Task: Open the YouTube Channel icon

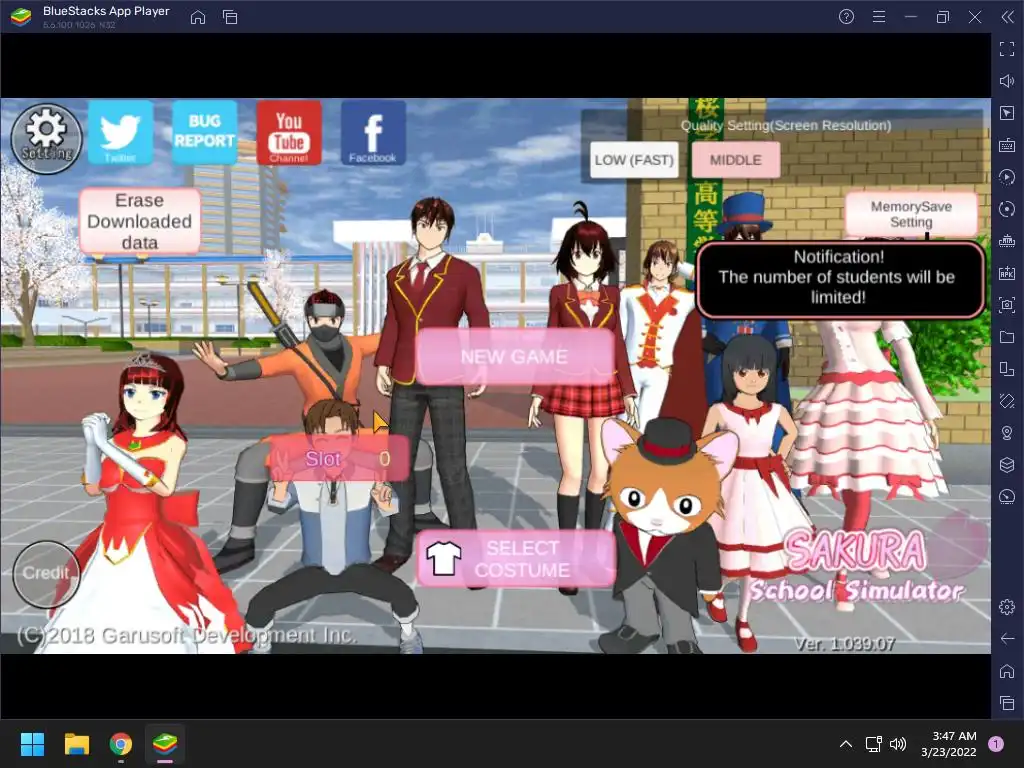Action: [289, 133]
